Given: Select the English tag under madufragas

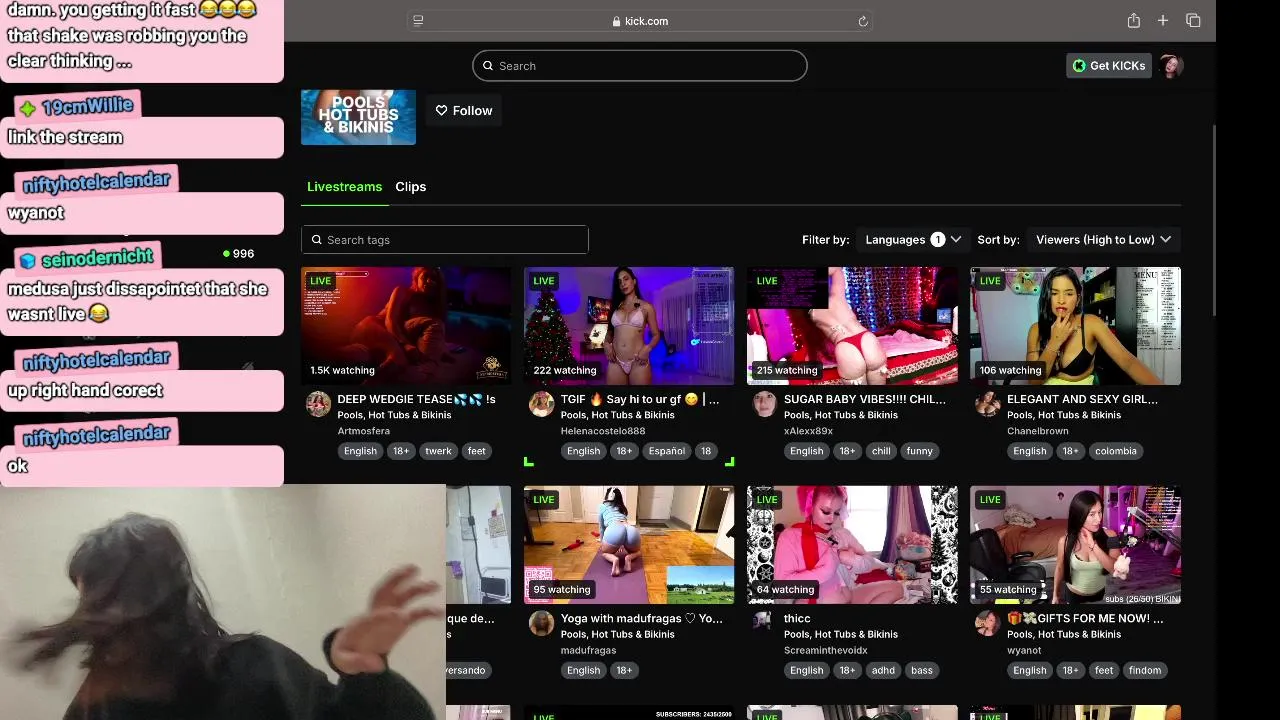Looking at the screenshot, I should point(583,670).
